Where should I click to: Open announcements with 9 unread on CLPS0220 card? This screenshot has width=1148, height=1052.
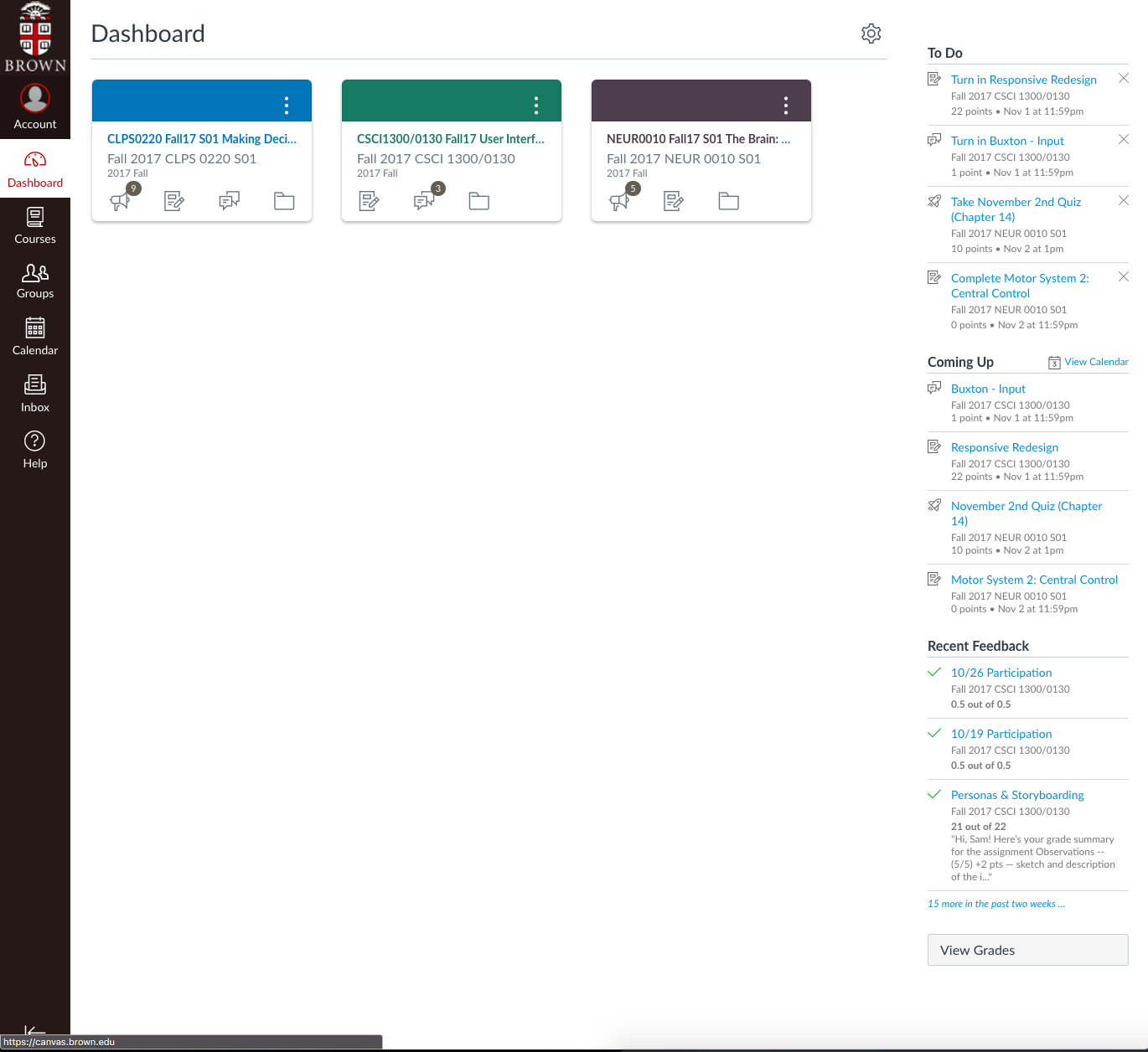pyautogui.click(x=121, y=201)
